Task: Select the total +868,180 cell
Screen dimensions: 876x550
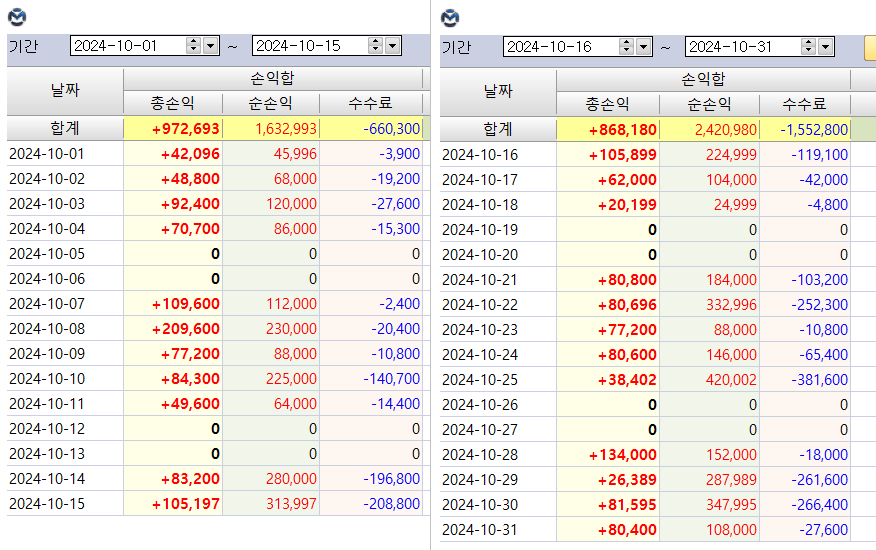Action: 608,130
